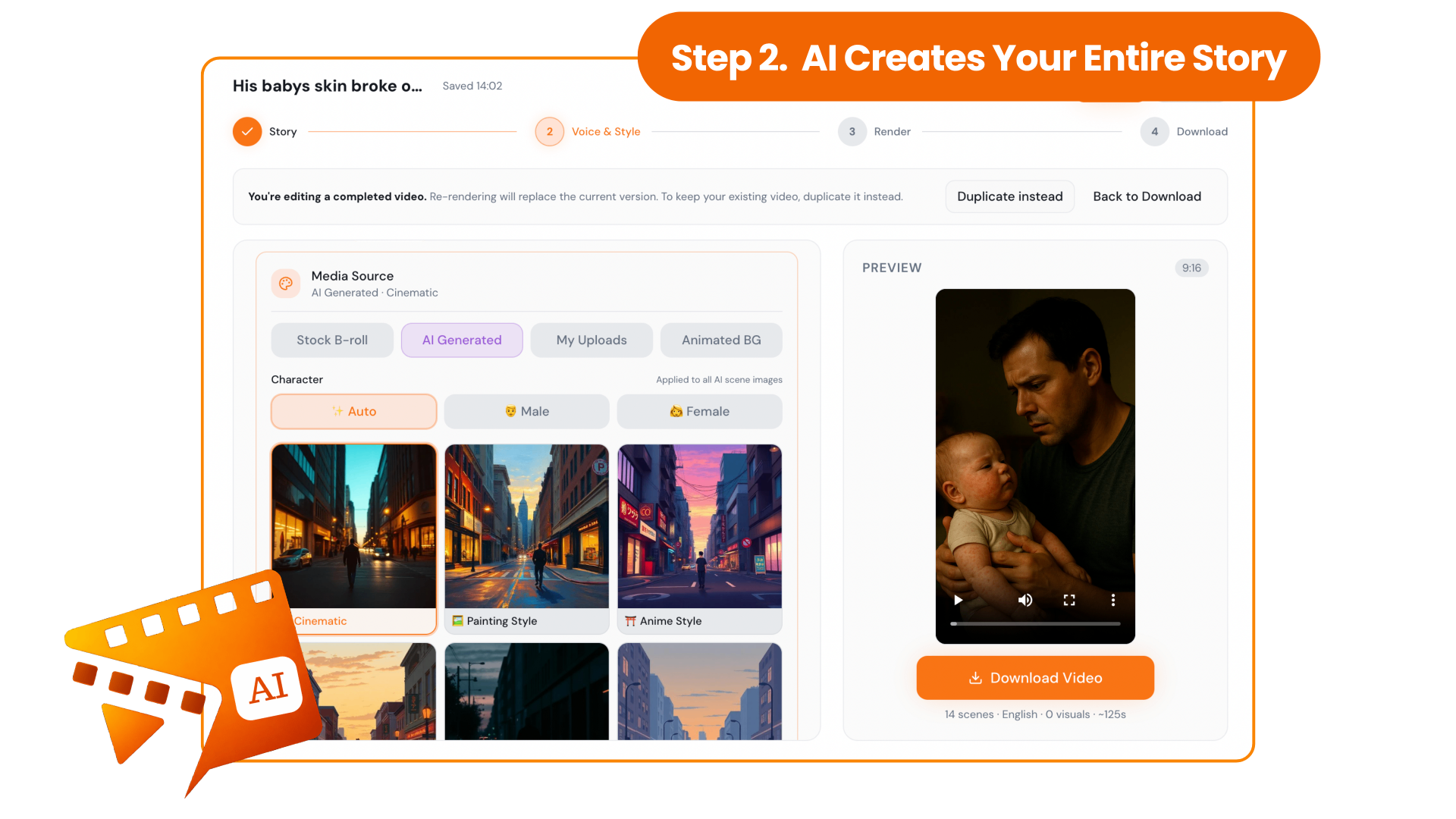This screenshot has width=1456, height=819.
Task: Select My Uploads media source
Action: click(x=591, y=340)
